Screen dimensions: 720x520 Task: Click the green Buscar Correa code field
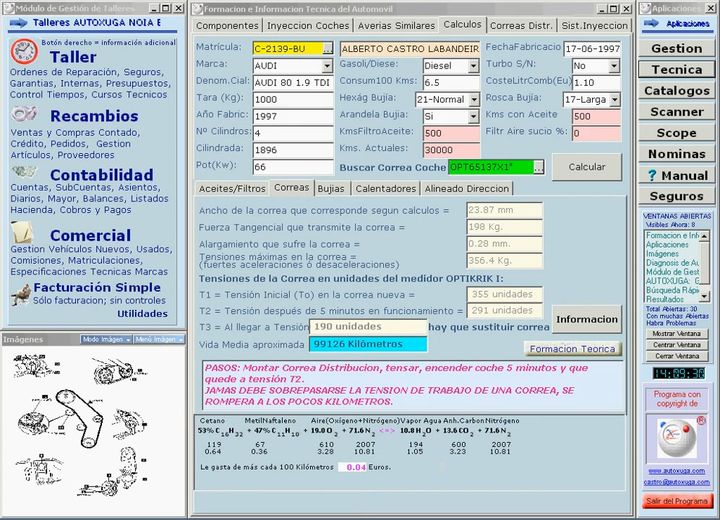pyautogui.click(x=491, y=167)
